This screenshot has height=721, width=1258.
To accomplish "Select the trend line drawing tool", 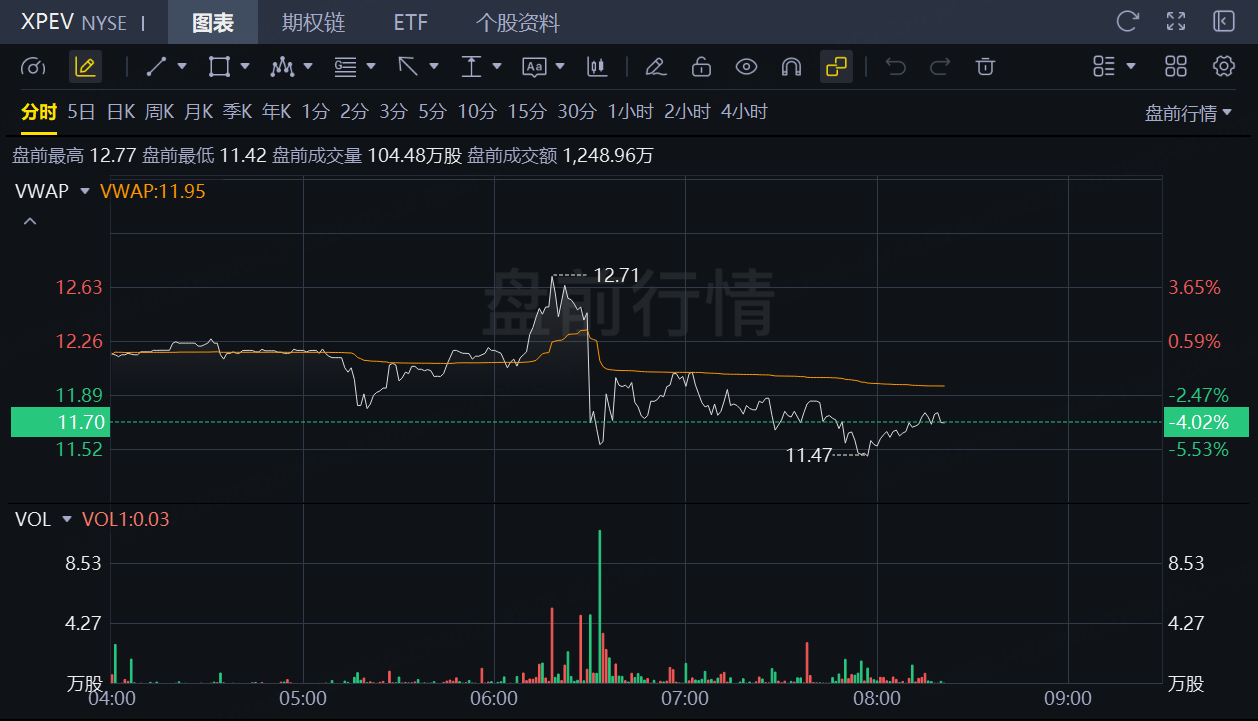I will pos(156,67).
